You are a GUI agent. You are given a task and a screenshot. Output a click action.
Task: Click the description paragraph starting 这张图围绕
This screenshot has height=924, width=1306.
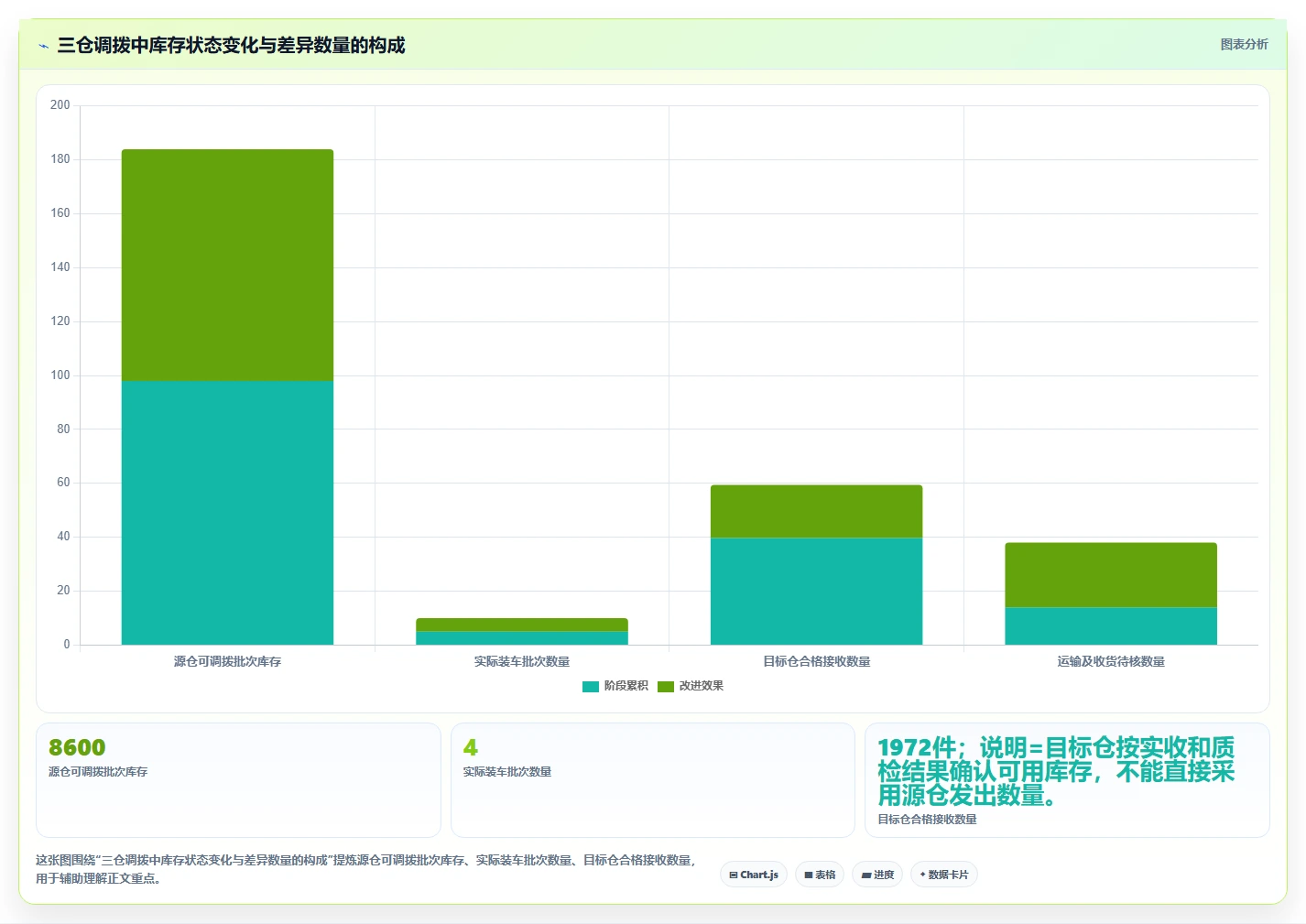point(366,869)
